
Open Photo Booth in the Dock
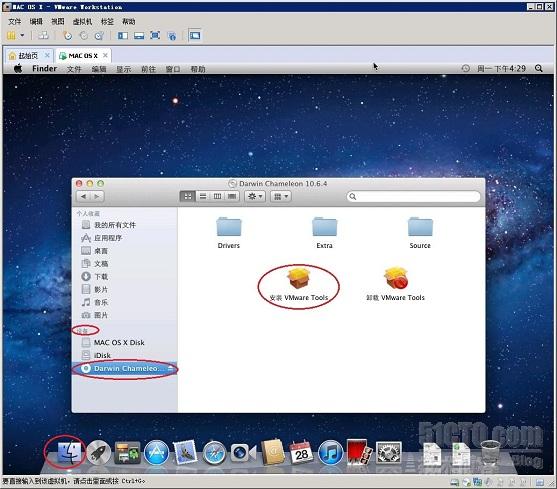coord(359,452)
